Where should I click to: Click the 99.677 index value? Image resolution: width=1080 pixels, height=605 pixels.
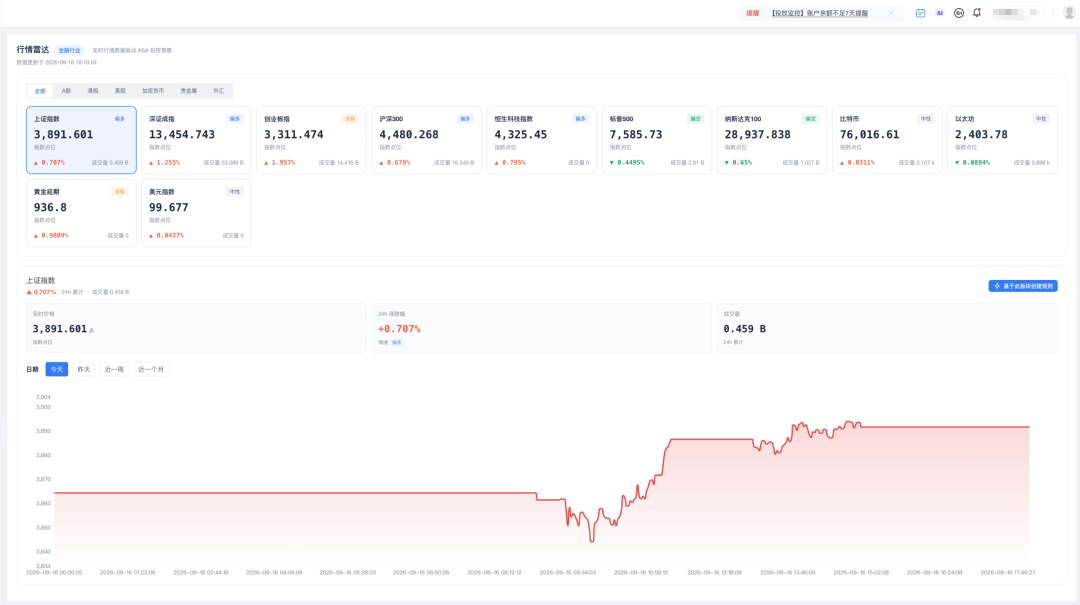(x=169, y=207)
